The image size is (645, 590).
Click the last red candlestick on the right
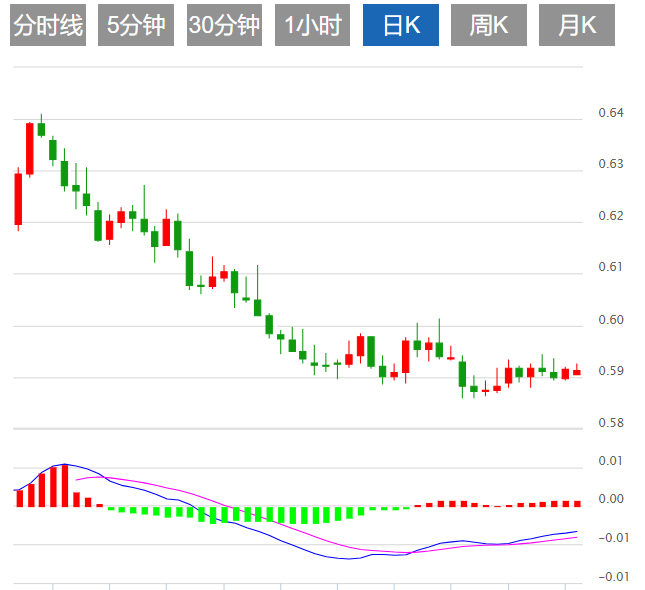point(577,371)
